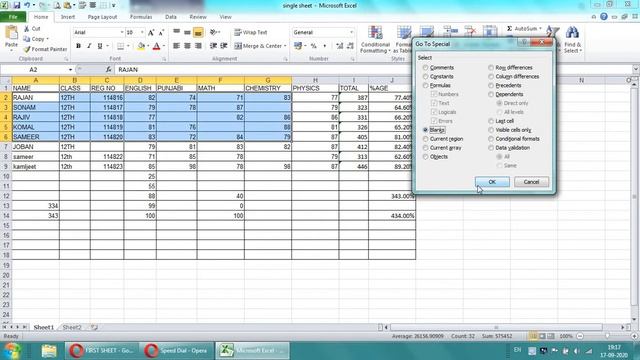Increase font size with the large A icon

tap(151, 32)
